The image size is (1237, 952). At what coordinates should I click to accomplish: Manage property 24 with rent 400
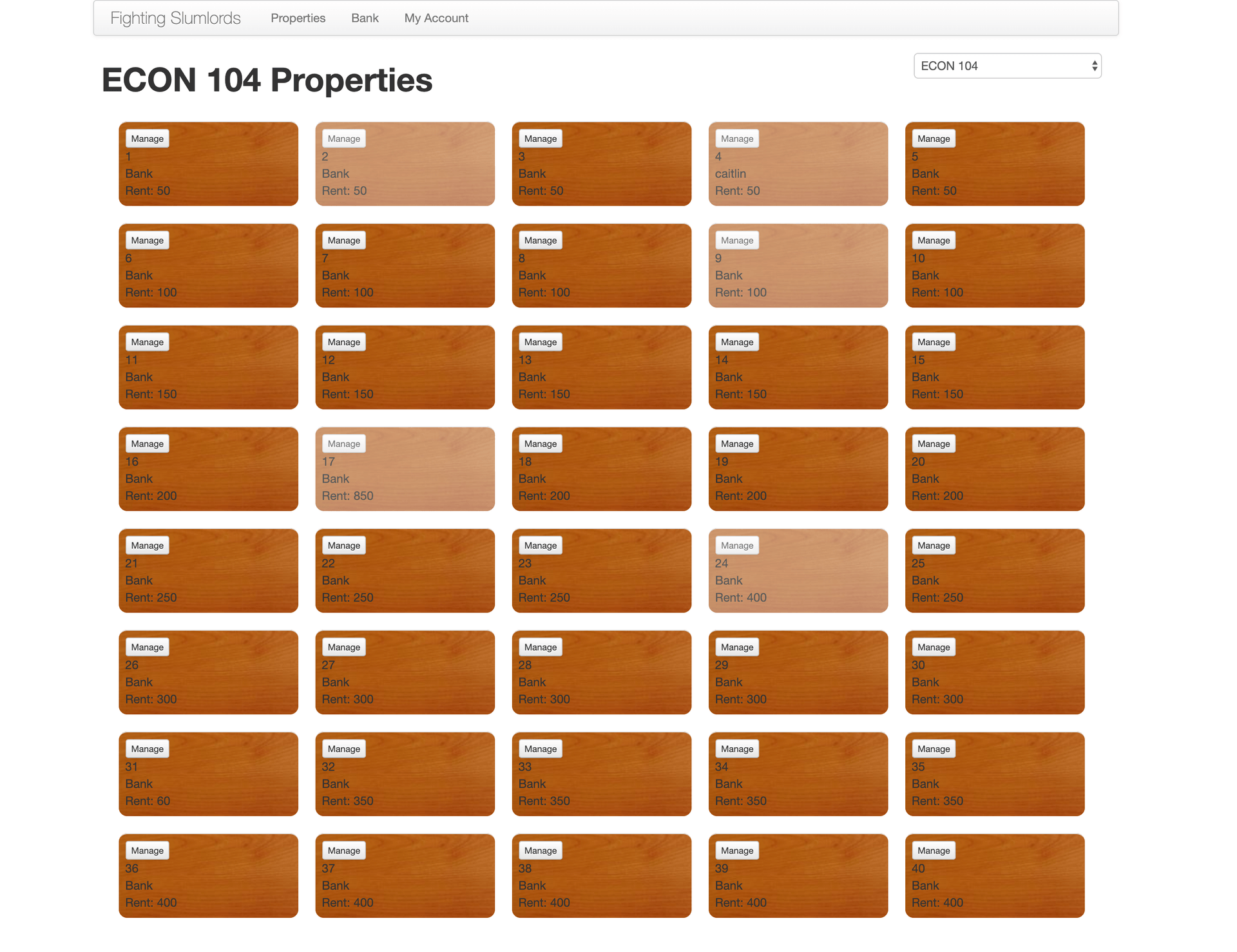point(737,546)
